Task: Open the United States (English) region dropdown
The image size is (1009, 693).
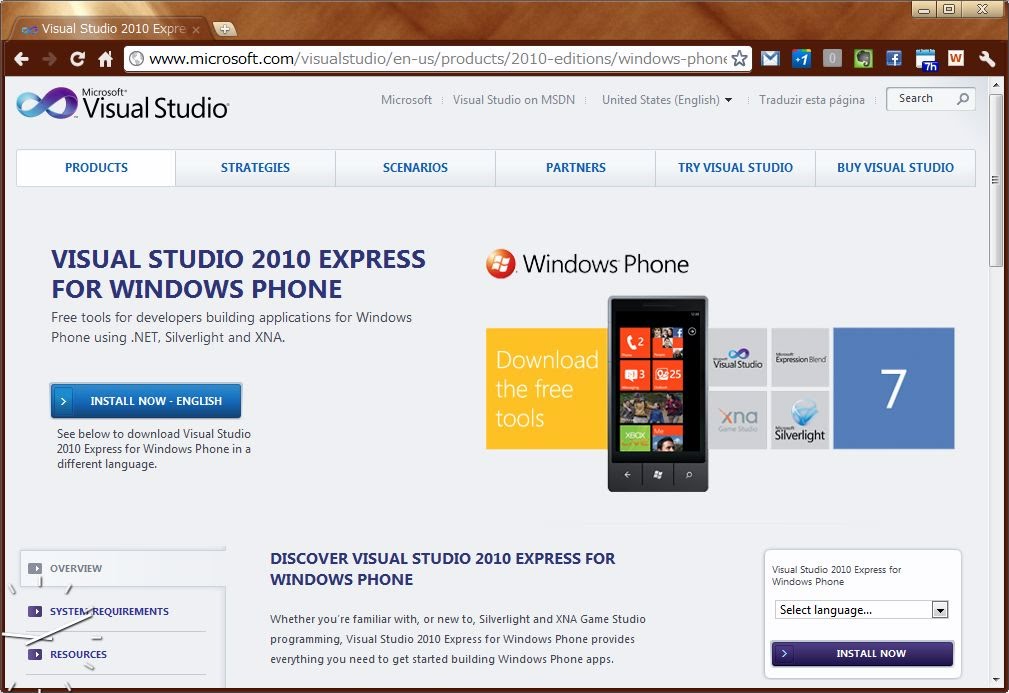Action: (x=666, y=100)
